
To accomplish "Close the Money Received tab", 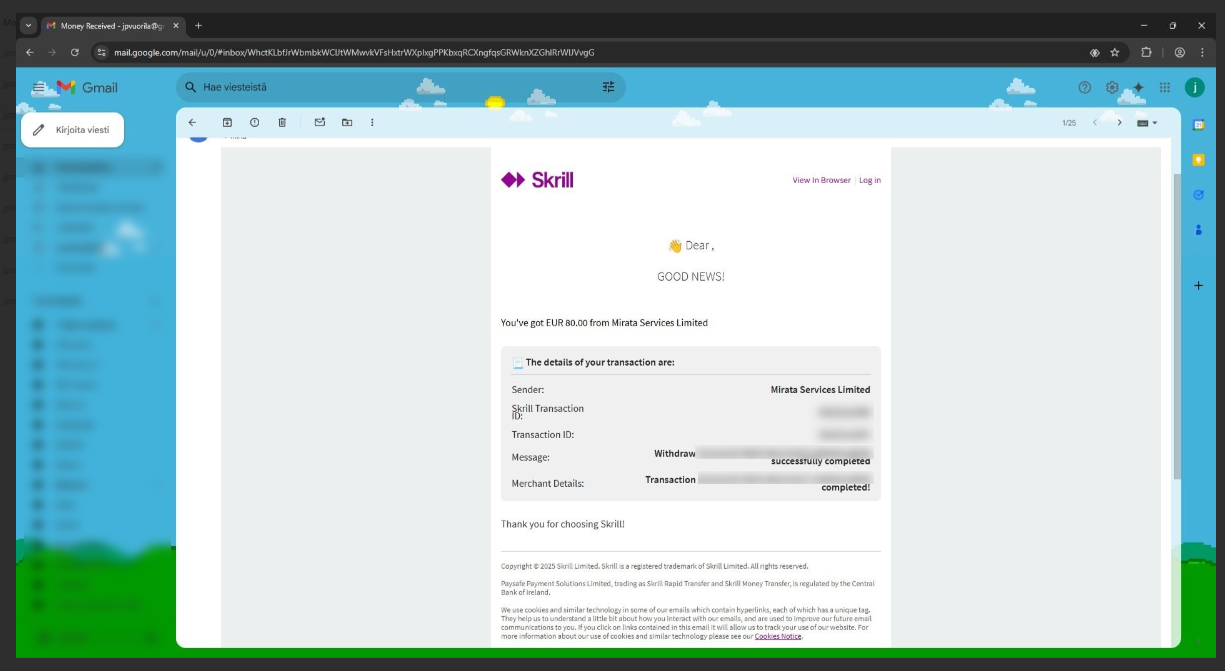I will coord(176,26).
